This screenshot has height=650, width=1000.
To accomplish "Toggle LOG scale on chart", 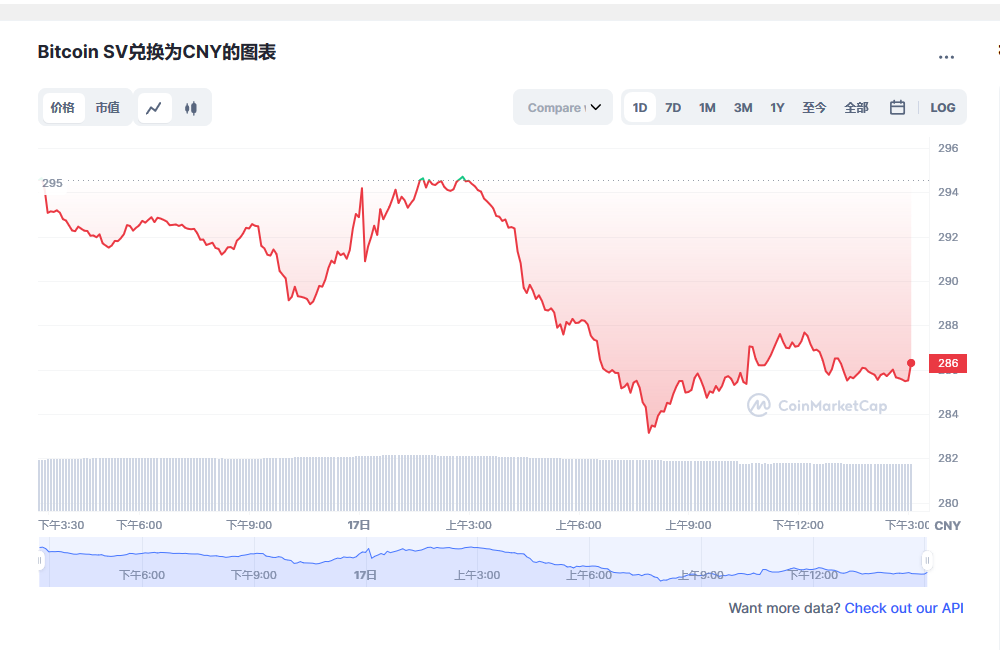I will (x=943, y=107).
